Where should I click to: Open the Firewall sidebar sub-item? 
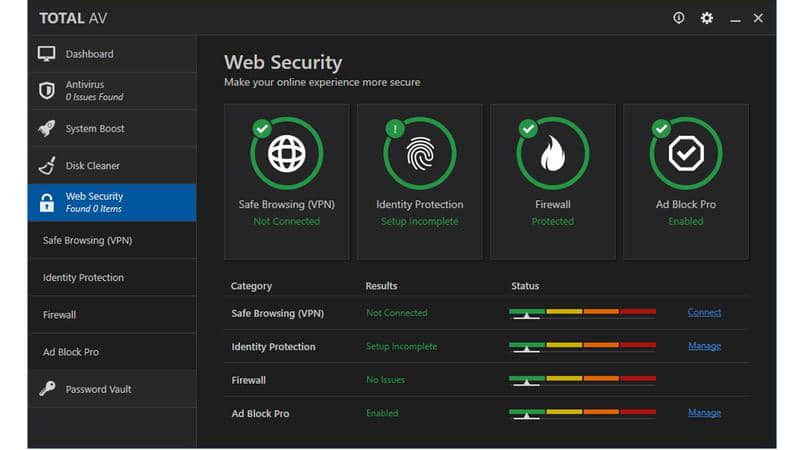coord(113,314)
